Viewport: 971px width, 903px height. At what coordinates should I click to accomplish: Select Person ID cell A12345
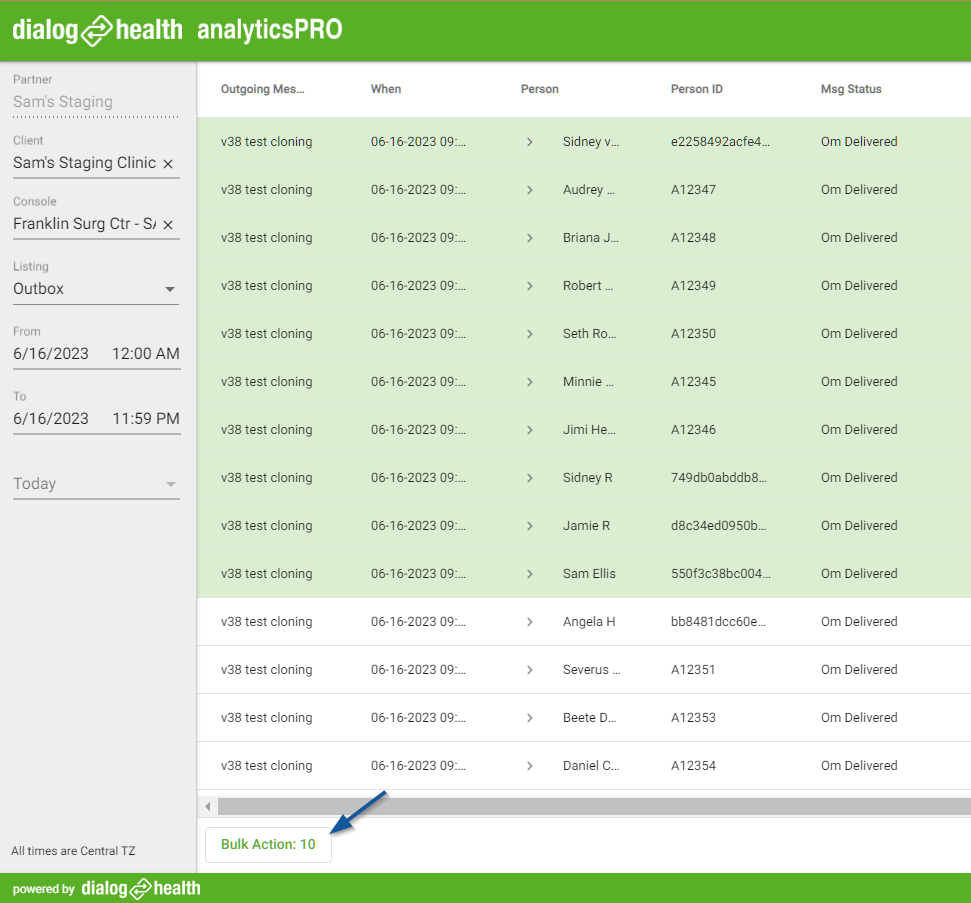693,382
